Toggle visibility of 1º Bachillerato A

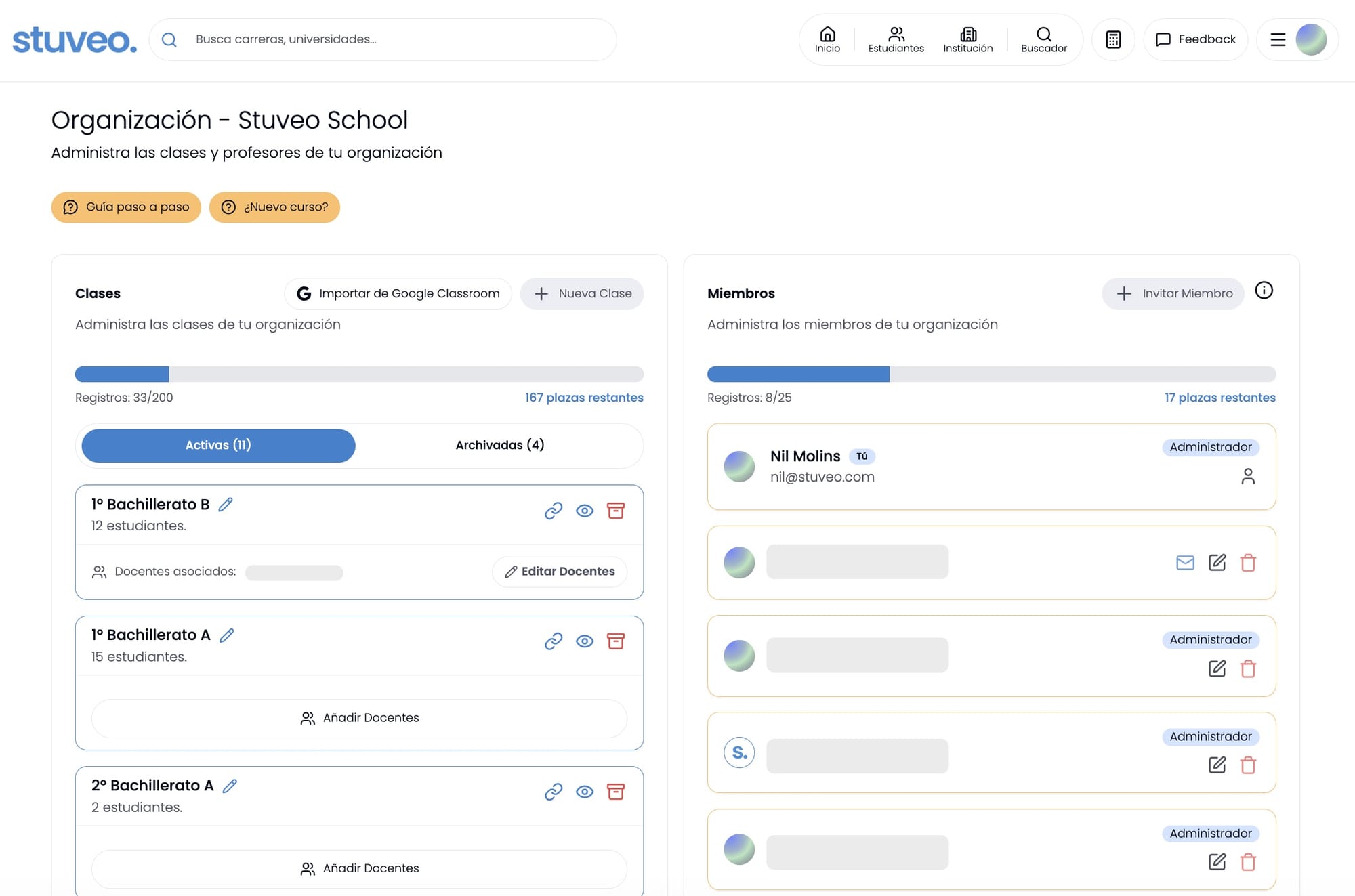click(x=585, y=641)
